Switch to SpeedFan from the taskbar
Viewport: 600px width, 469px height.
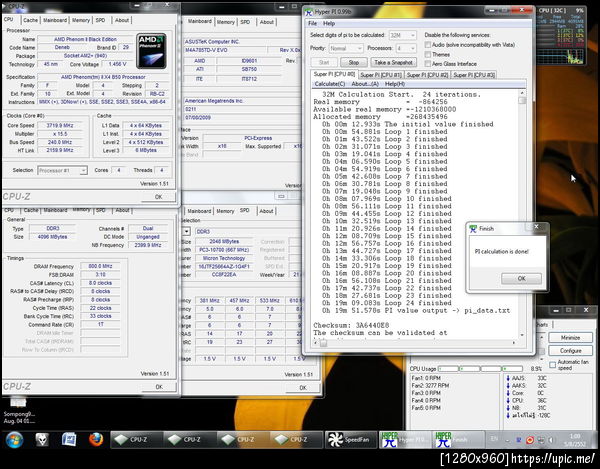pos(351,440)
